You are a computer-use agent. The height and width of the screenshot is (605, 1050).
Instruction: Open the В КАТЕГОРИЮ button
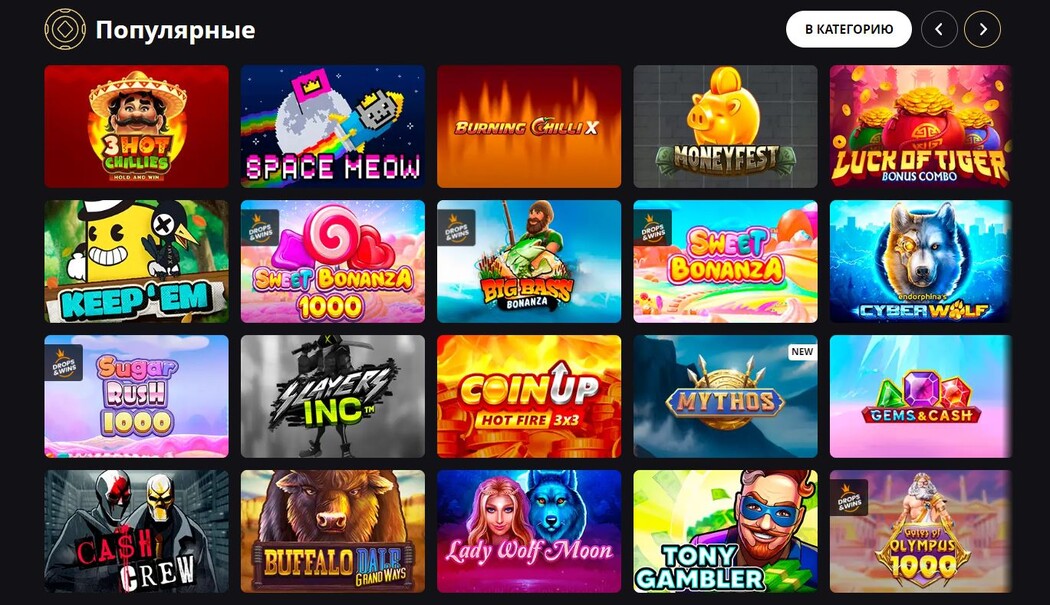[848, 29]
